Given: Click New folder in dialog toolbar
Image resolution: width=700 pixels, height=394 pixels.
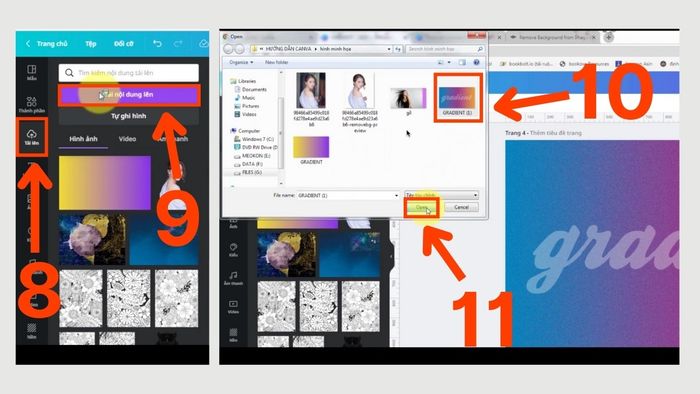Looking at the screenshot, I should (276, 62).
